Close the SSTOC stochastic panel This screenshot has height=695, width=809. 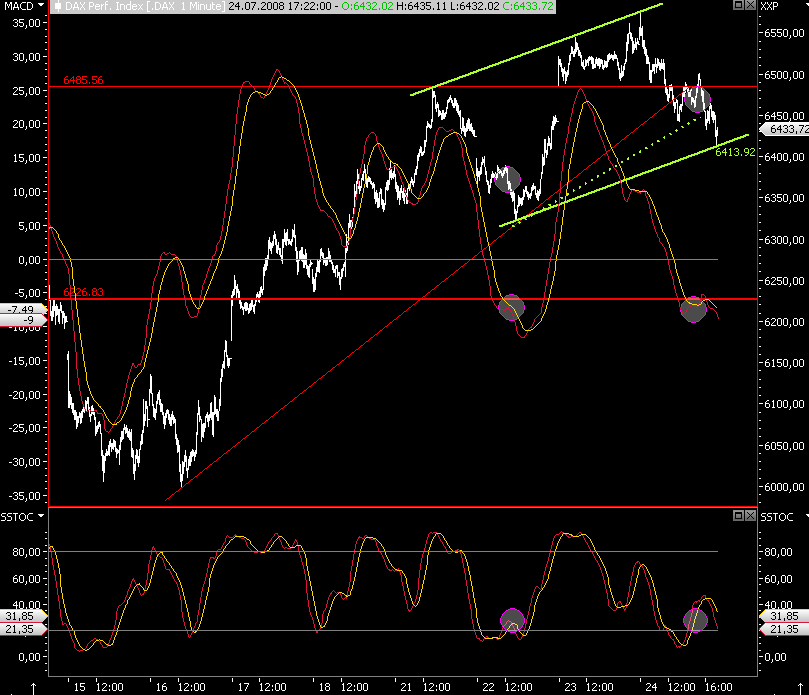tap(750, 515)
